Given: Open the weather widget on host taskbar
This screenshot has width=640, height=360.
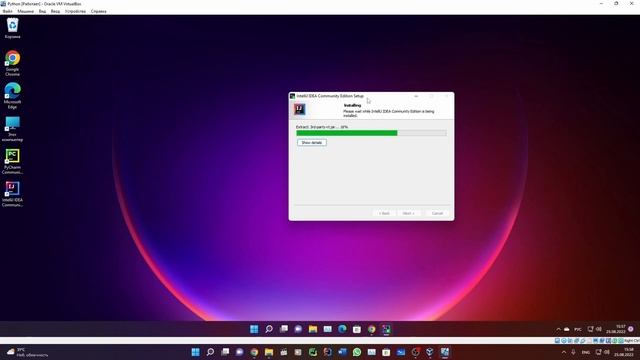Looking at the screenshot, I should click(x=27, y=352).
